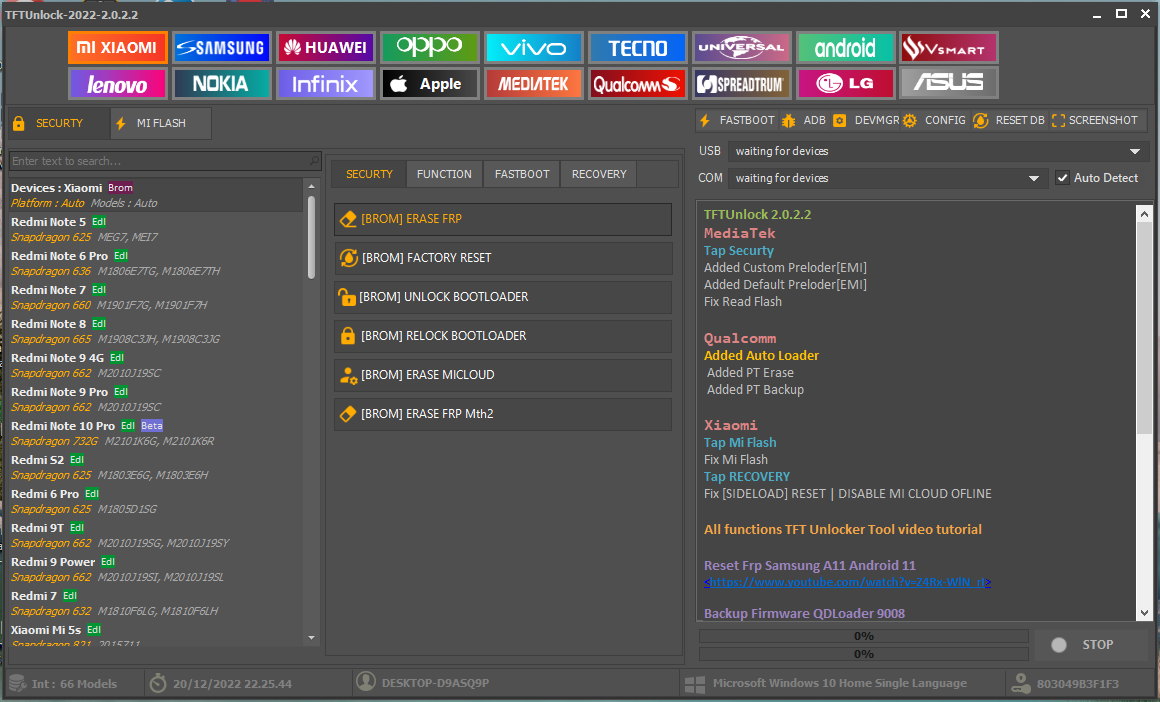This screenshot has width=1160, height=702.
Task: Click log panel scroll up arrow
Action: click(1144, 214)
